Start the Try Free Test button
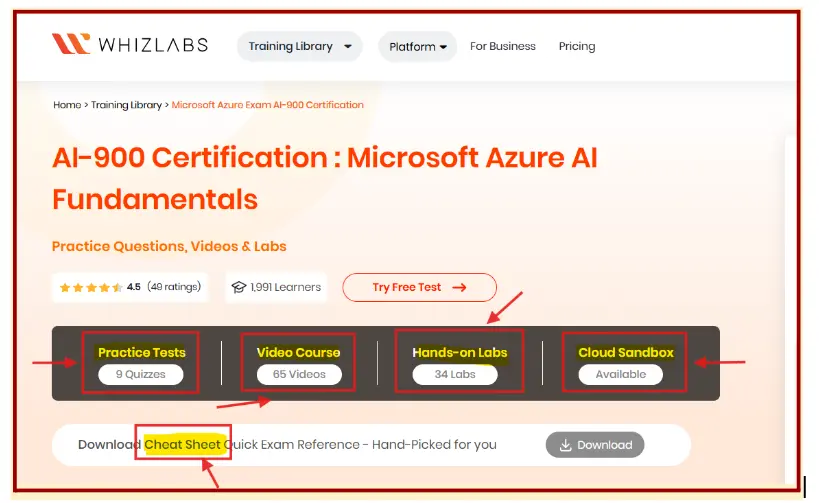This screenshot has height=503, width=819. [419, 287]
